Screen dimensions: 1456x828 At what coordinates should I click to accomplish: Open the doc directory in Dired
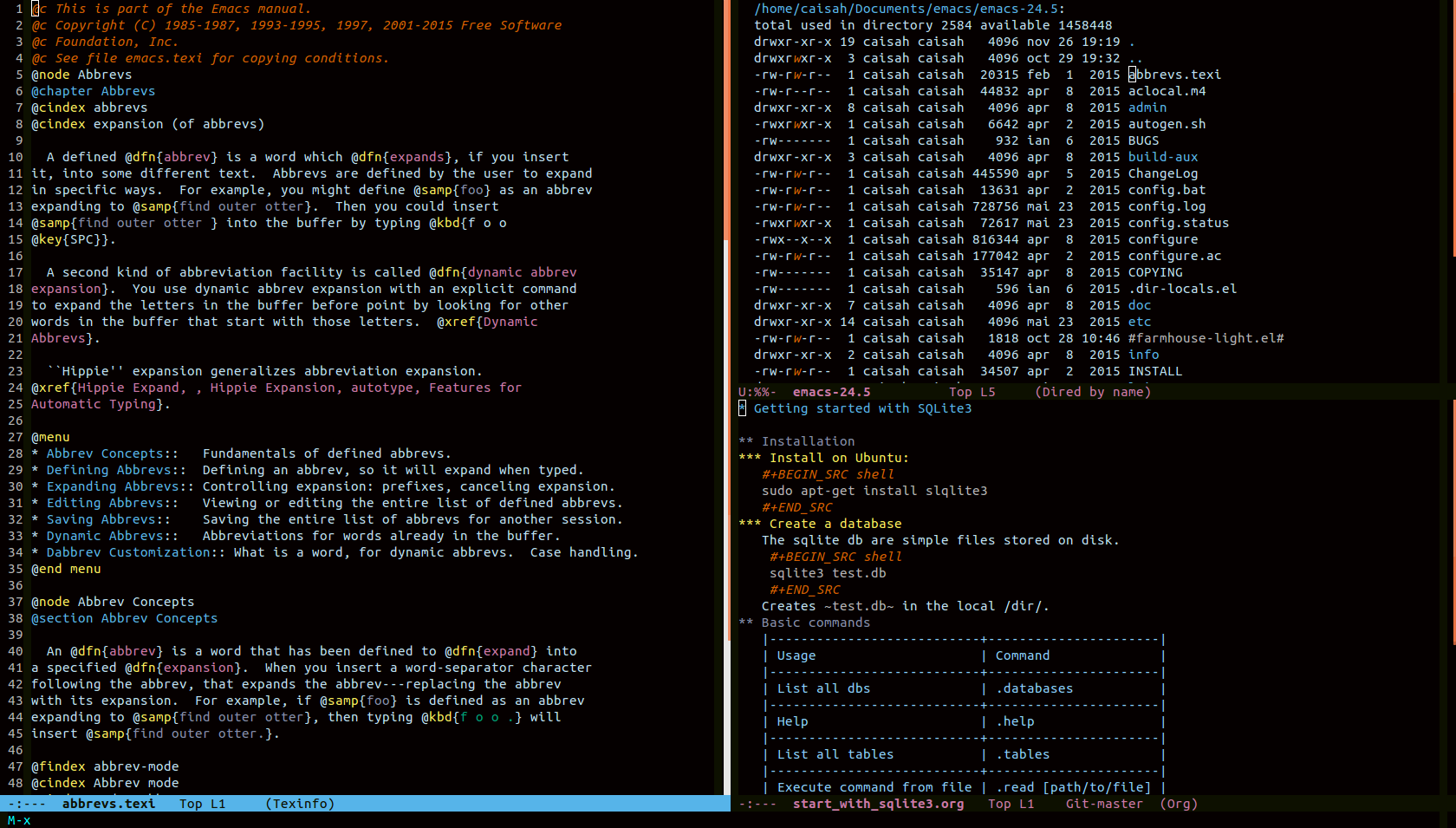[1140, 305]
